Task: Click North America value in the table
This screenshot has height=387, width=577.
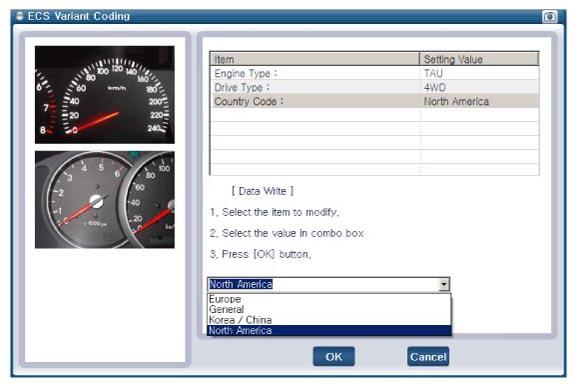Action: click(479, 101)
